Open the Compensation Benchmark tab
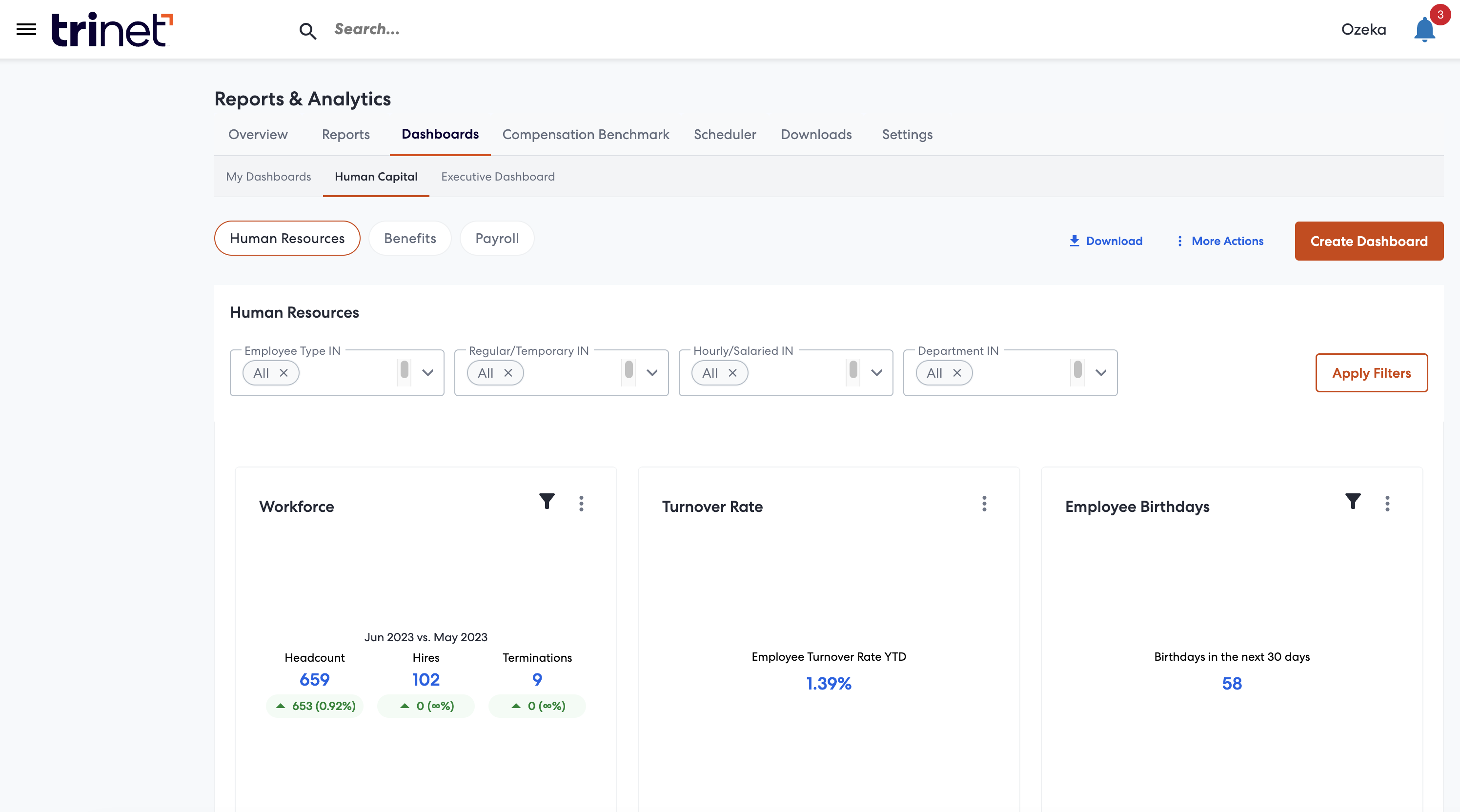 pyautogui.click(x=586, y=135)
